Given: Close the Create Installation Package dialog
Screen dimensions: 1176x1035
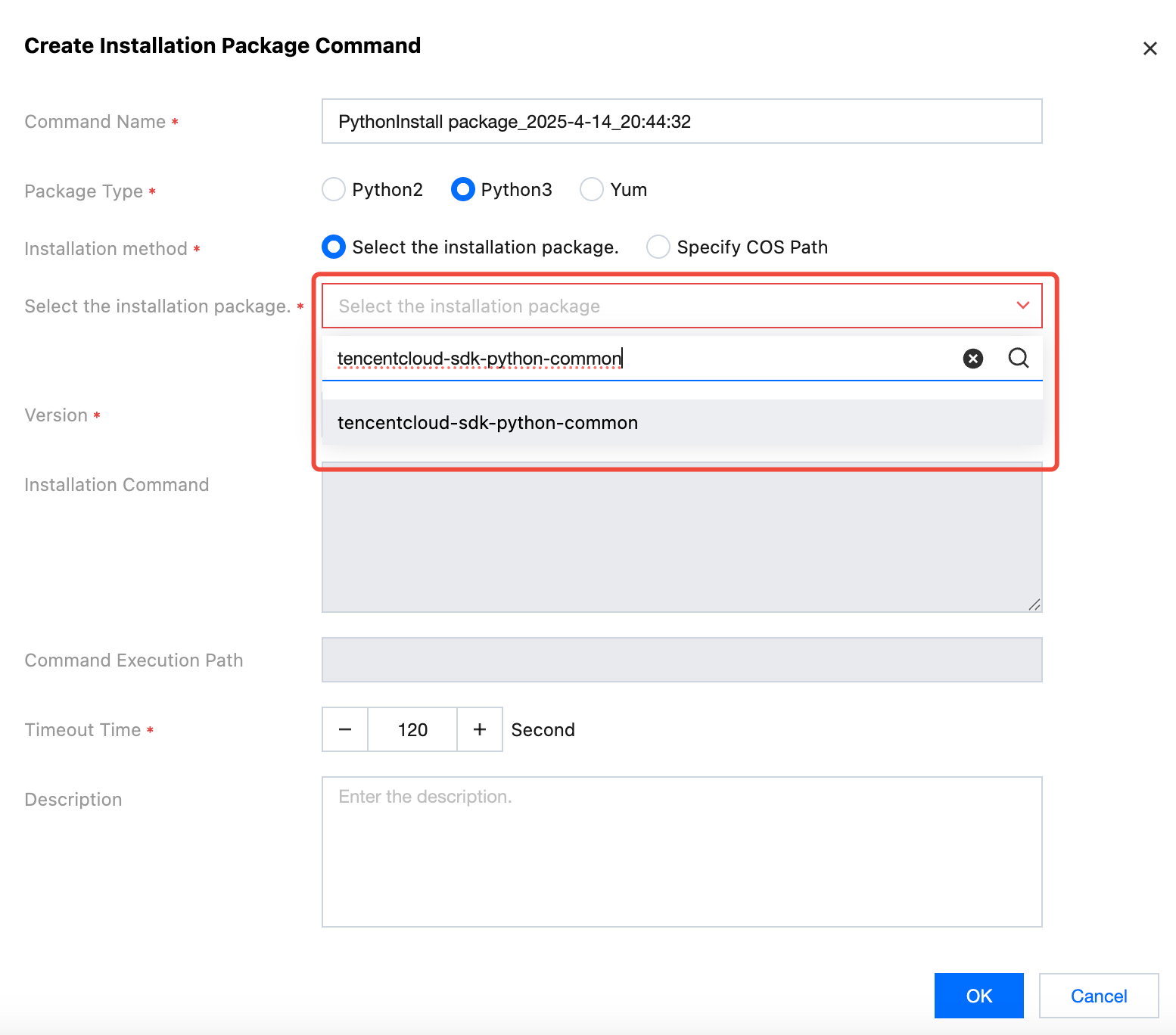Looking at the screenshot, I should [1150, 48].
